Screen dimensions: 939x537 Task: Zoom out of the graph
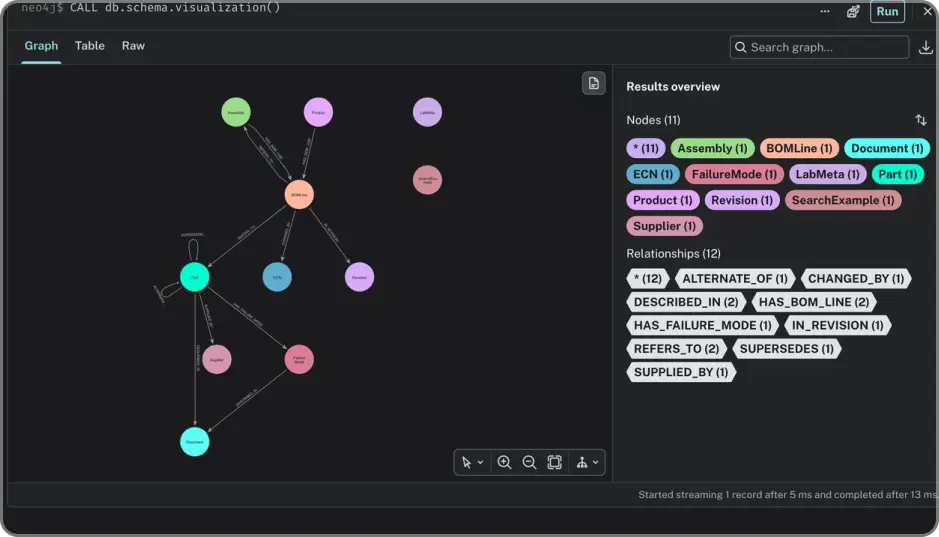pyautogui.click(x=529, y=462)
